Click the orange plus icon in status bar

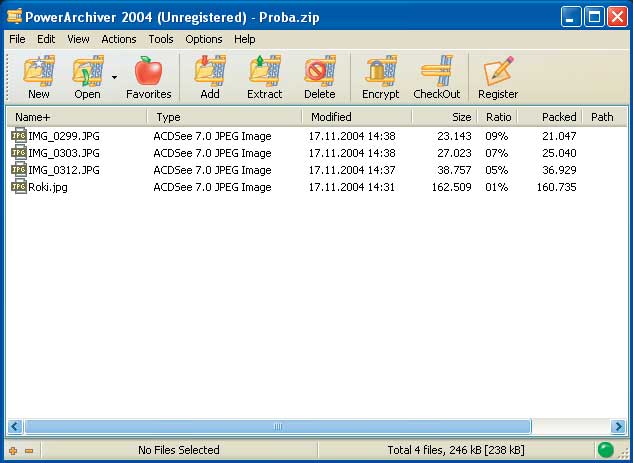pos(13,450)
